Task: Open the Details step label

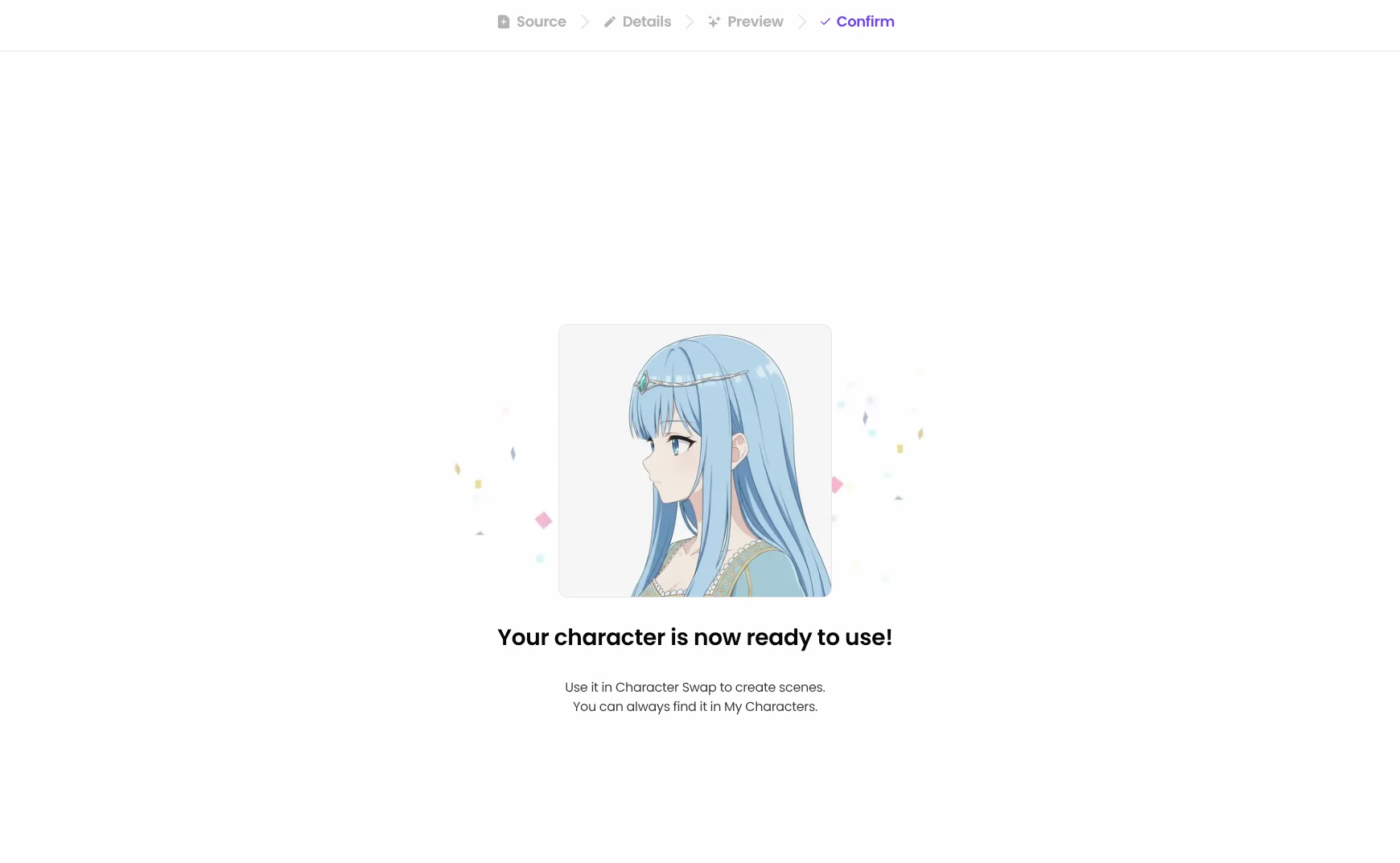Action: [x=647, y=22]
